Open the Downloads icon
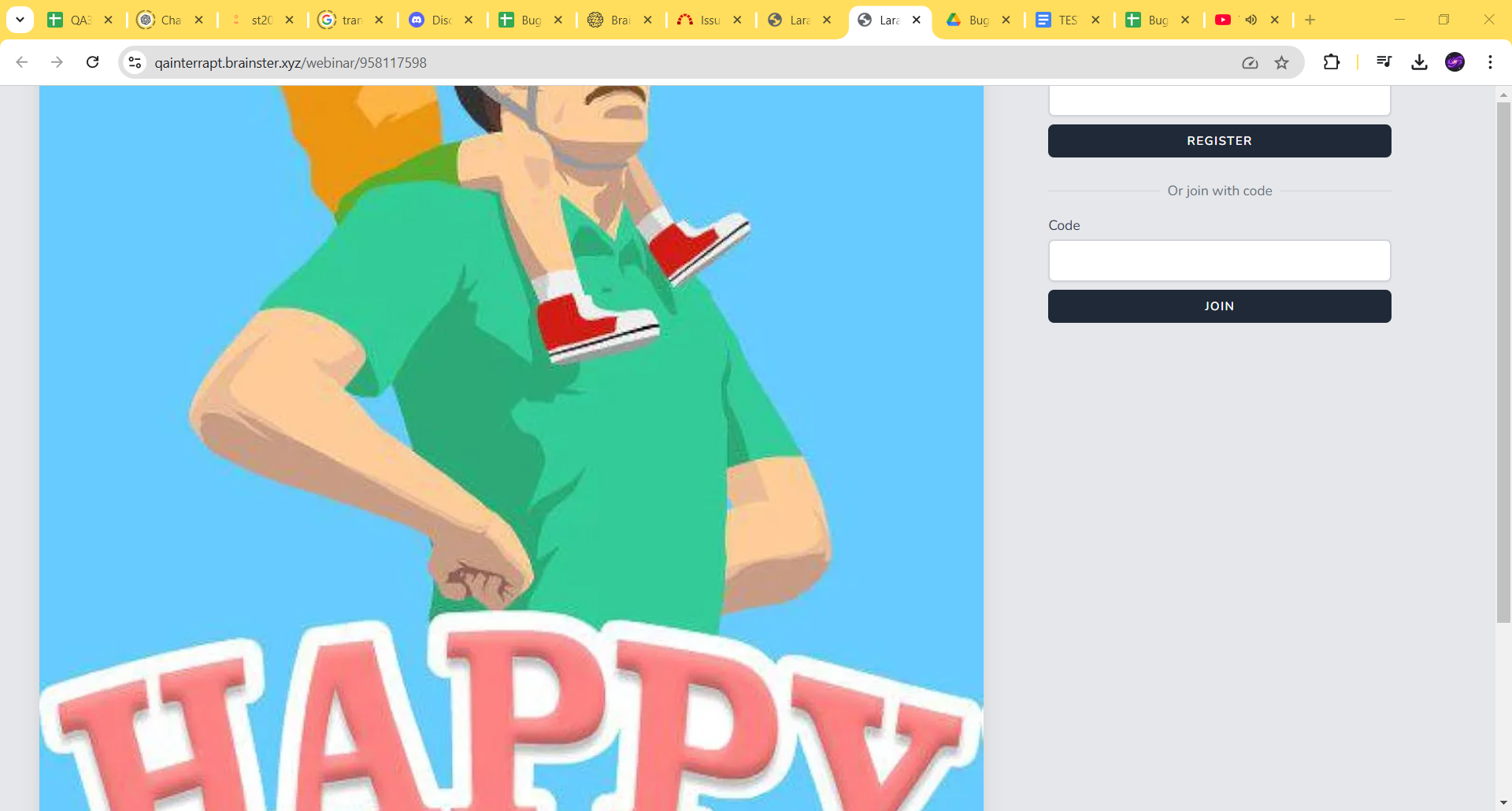1512x811 pixels. (1419, 62)
